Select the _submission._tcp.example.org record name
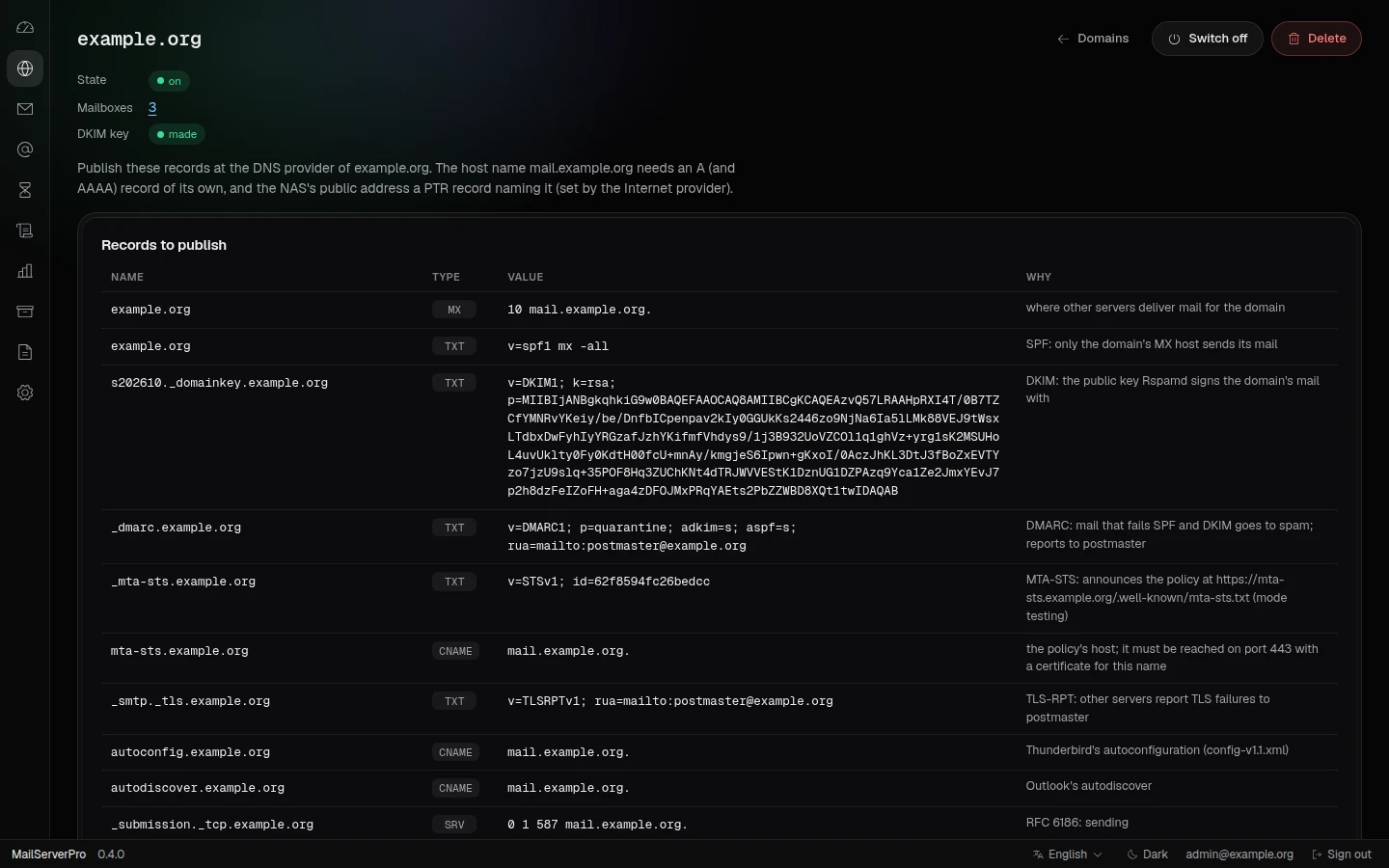This screenshot has height=868, width=1389. tap(212, 825)
